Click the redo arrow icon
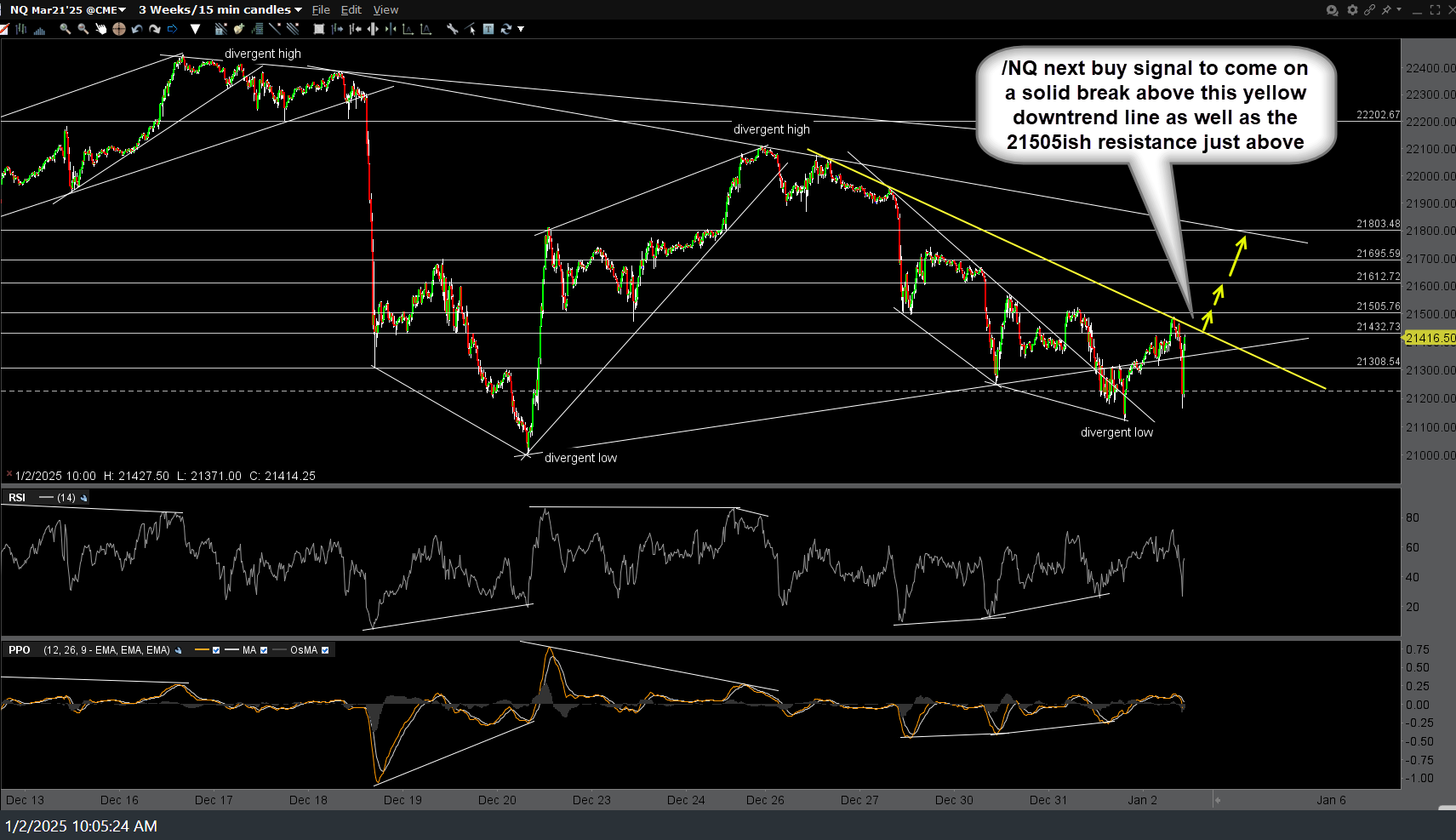This screenshot has height=840, width=1456. [x=154, y=29]
